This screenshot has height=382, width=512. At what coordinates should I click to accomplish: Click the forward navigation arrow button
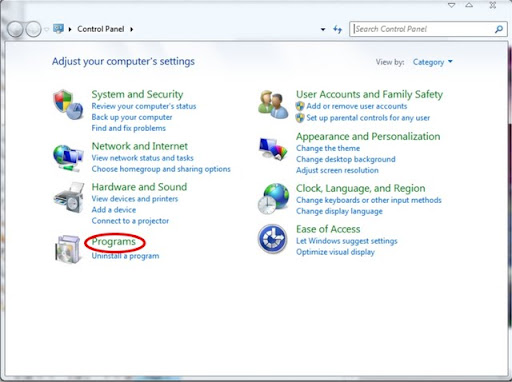33,29
